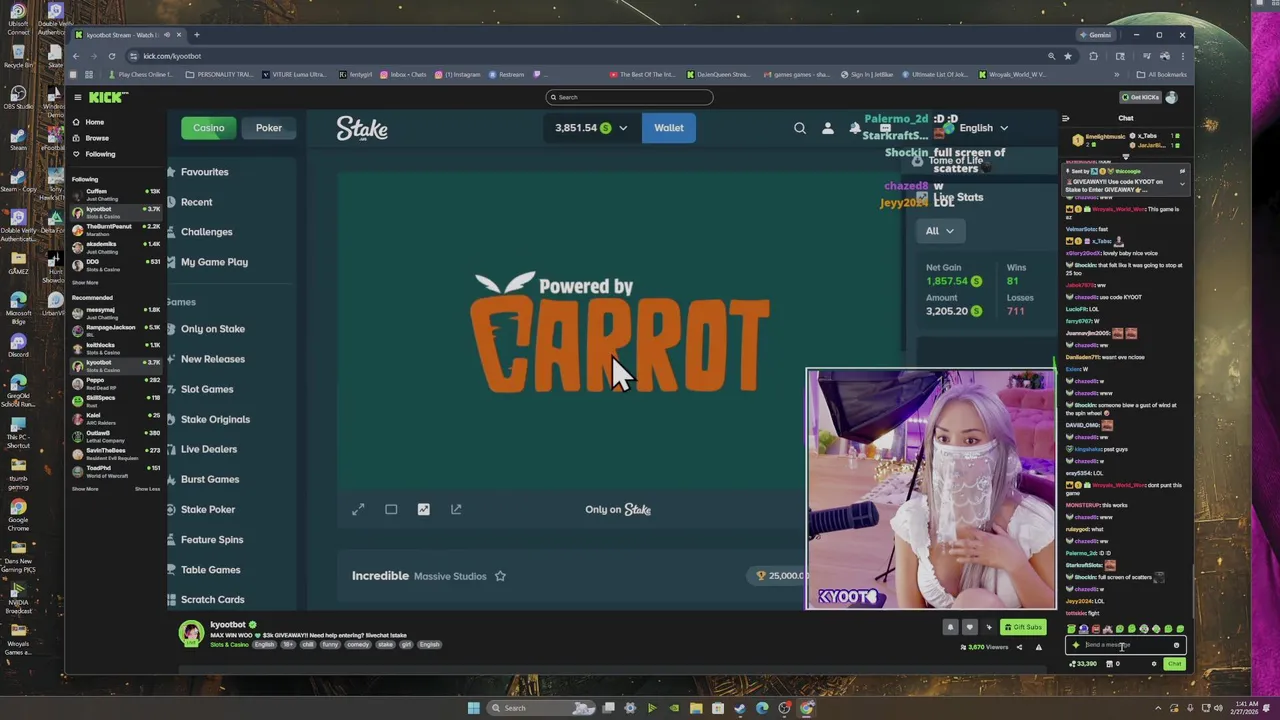
Task: Open Scratch Cards category
Action: (212, 599)
